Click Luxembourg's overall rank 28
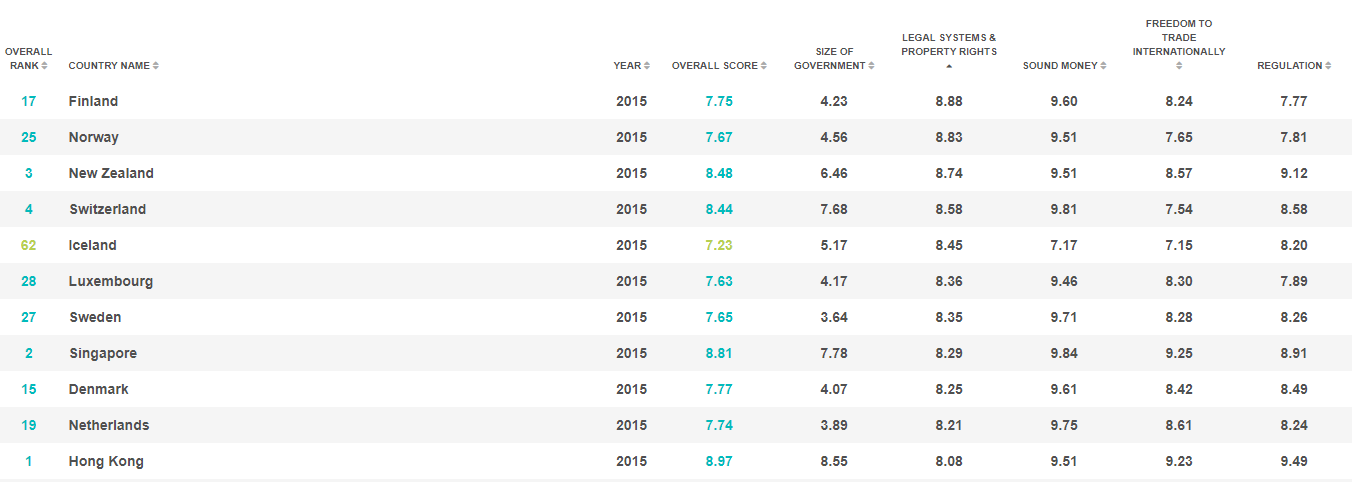This screenshot has width=1358, height=482. [28, 281]
